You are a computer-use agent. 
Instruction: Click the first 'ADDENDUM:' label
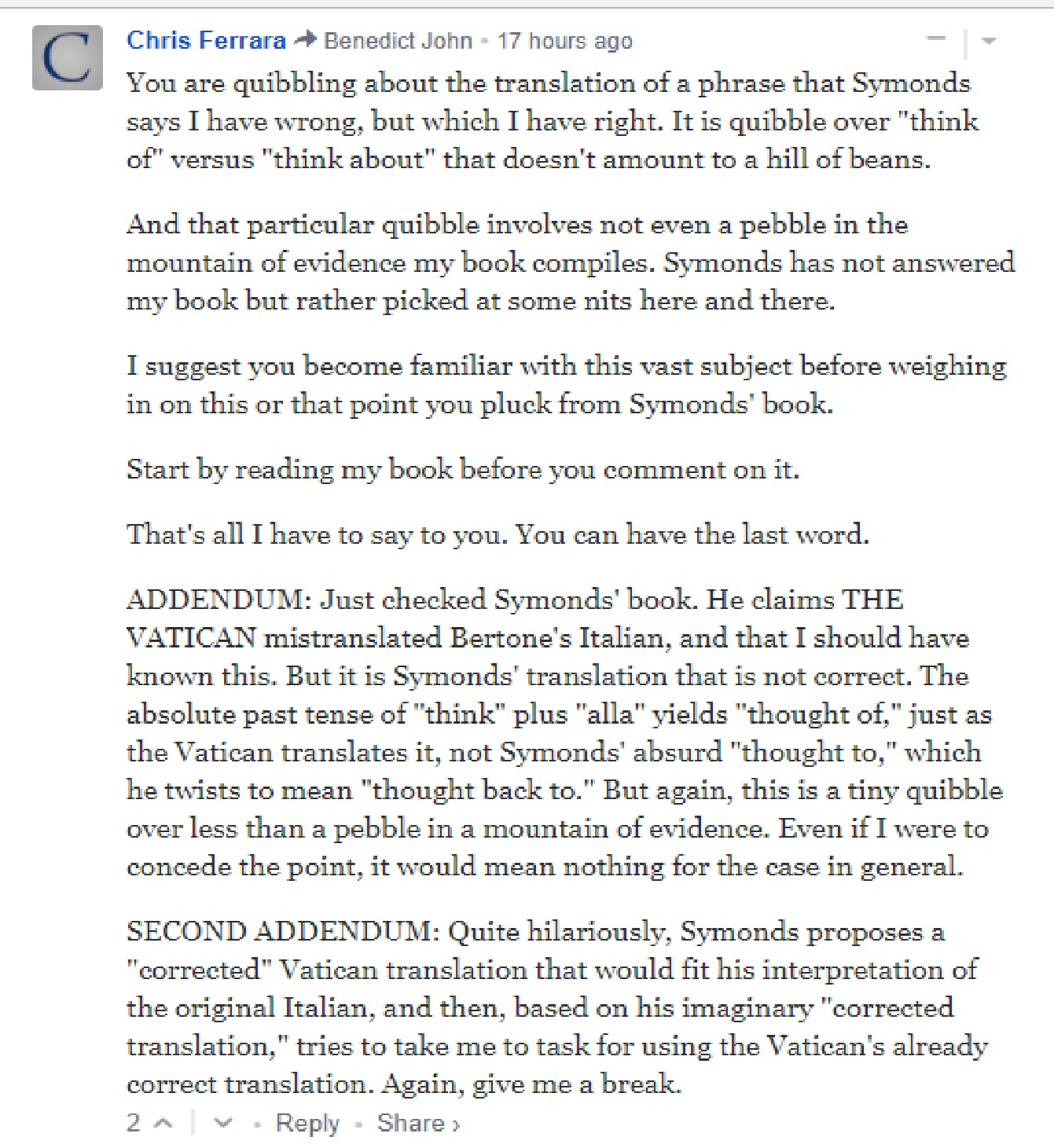tap(220, 600)
